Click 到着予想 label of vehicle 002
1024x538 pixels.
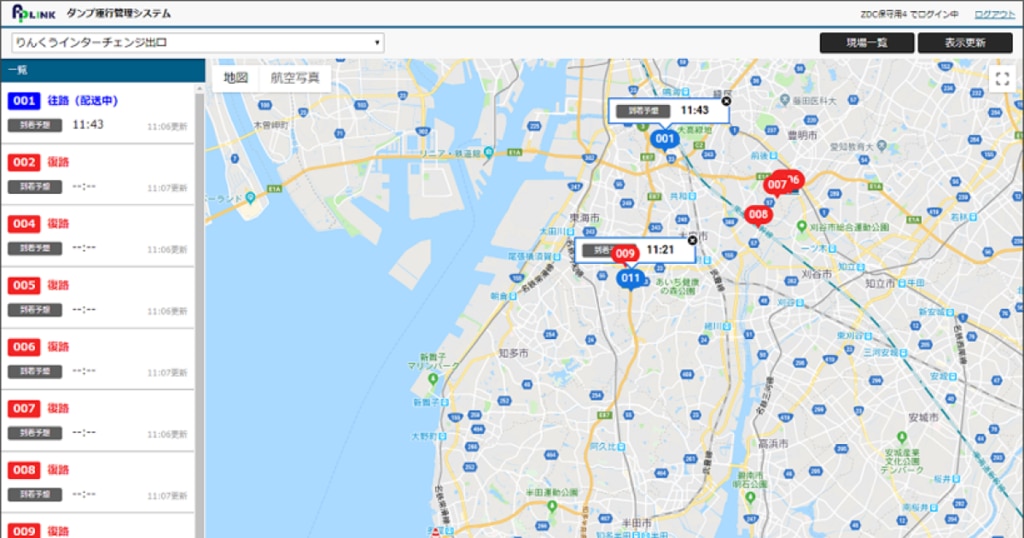[x=35, y=187]
